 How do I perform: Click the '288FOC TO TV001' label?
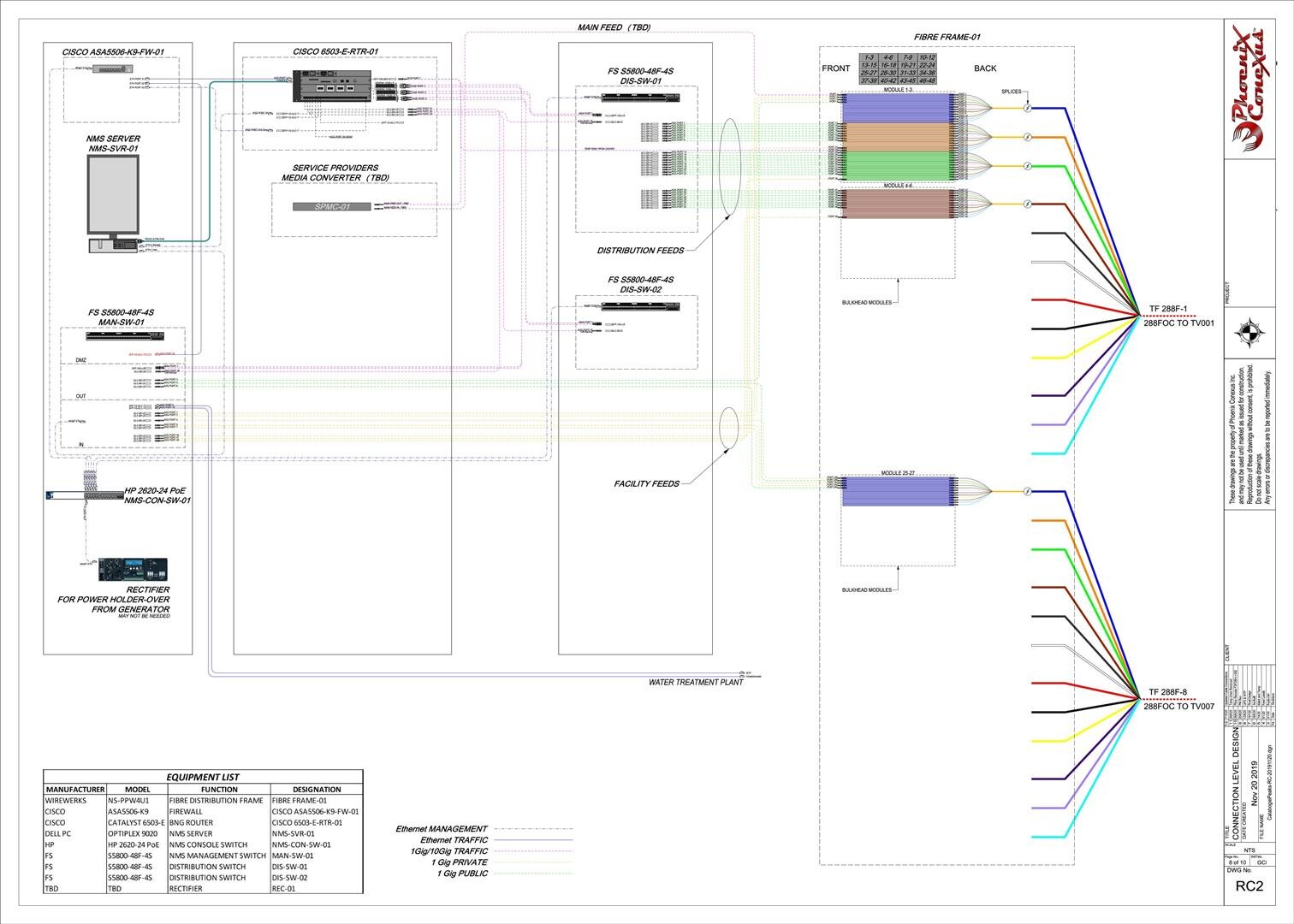tap(1178, 323)
